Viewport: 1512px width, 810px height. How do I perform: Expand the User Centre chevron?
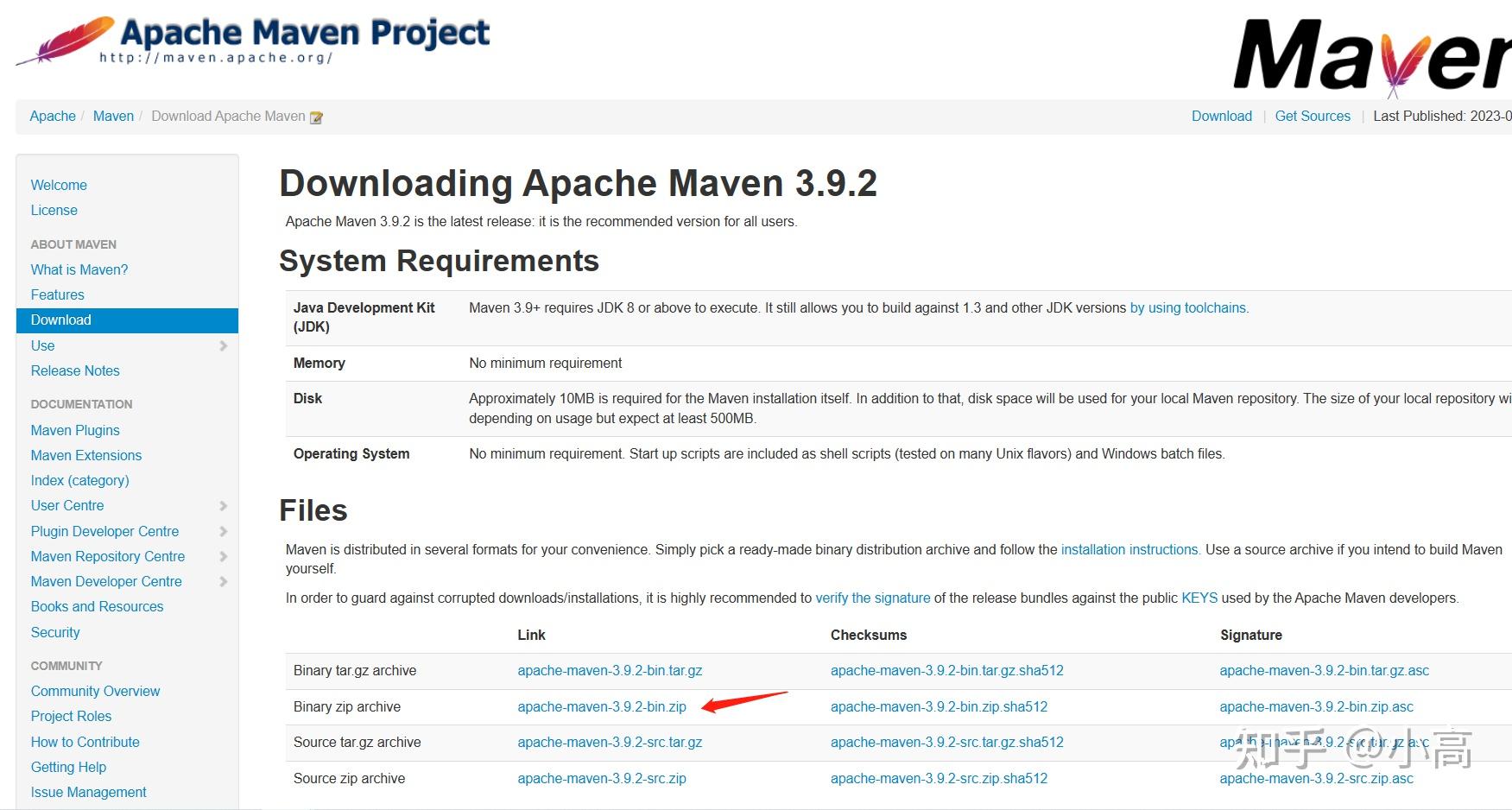[224, 506]
